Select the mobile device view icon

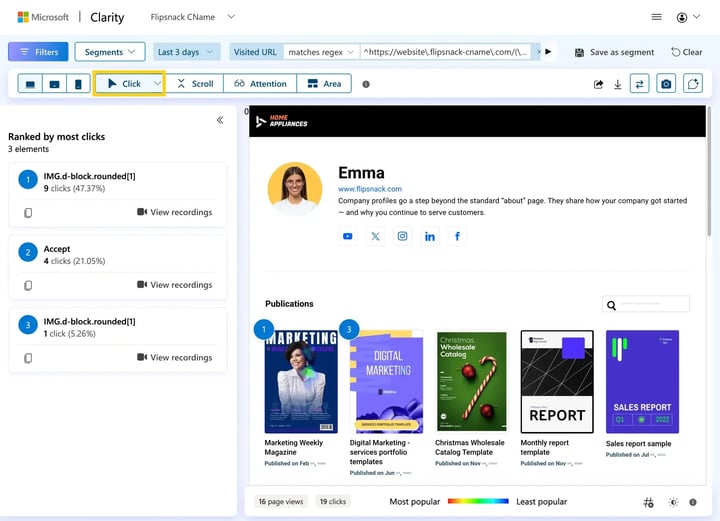(x=78, y=84)
